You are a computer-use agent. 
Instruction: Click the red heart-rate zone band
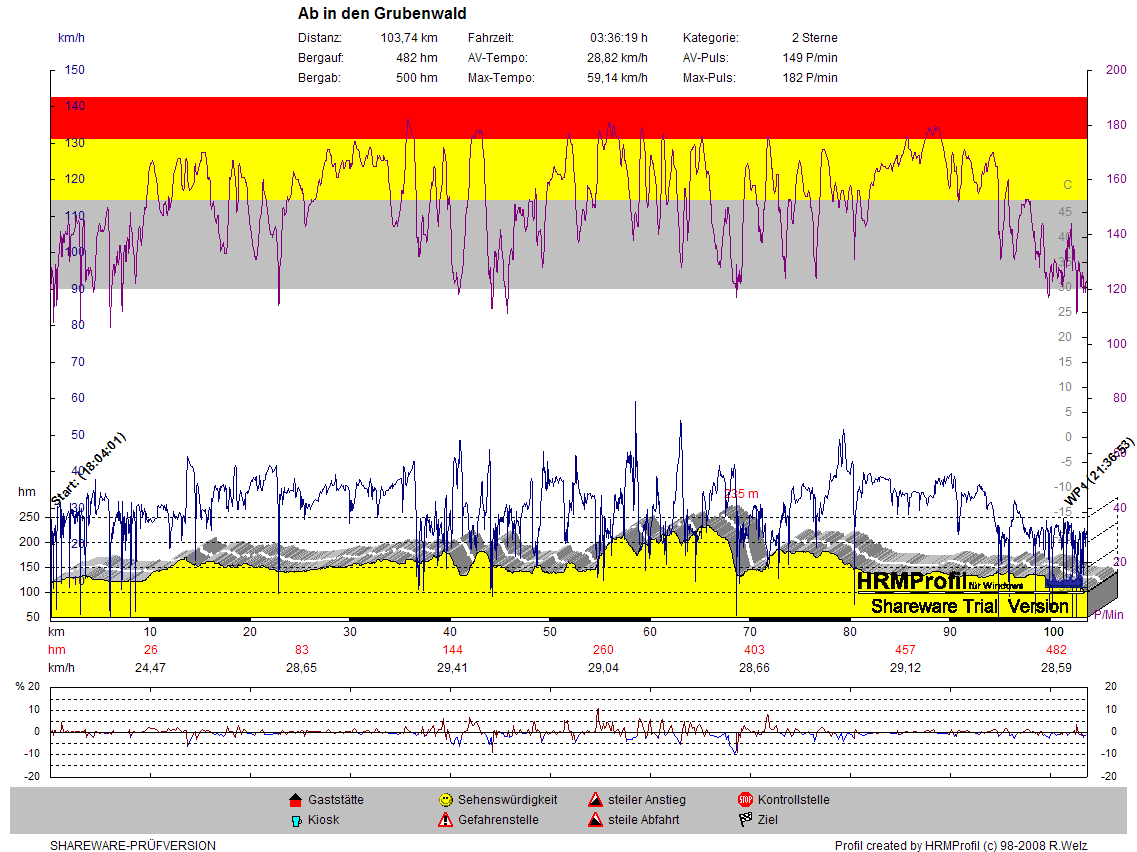(568, 118)
